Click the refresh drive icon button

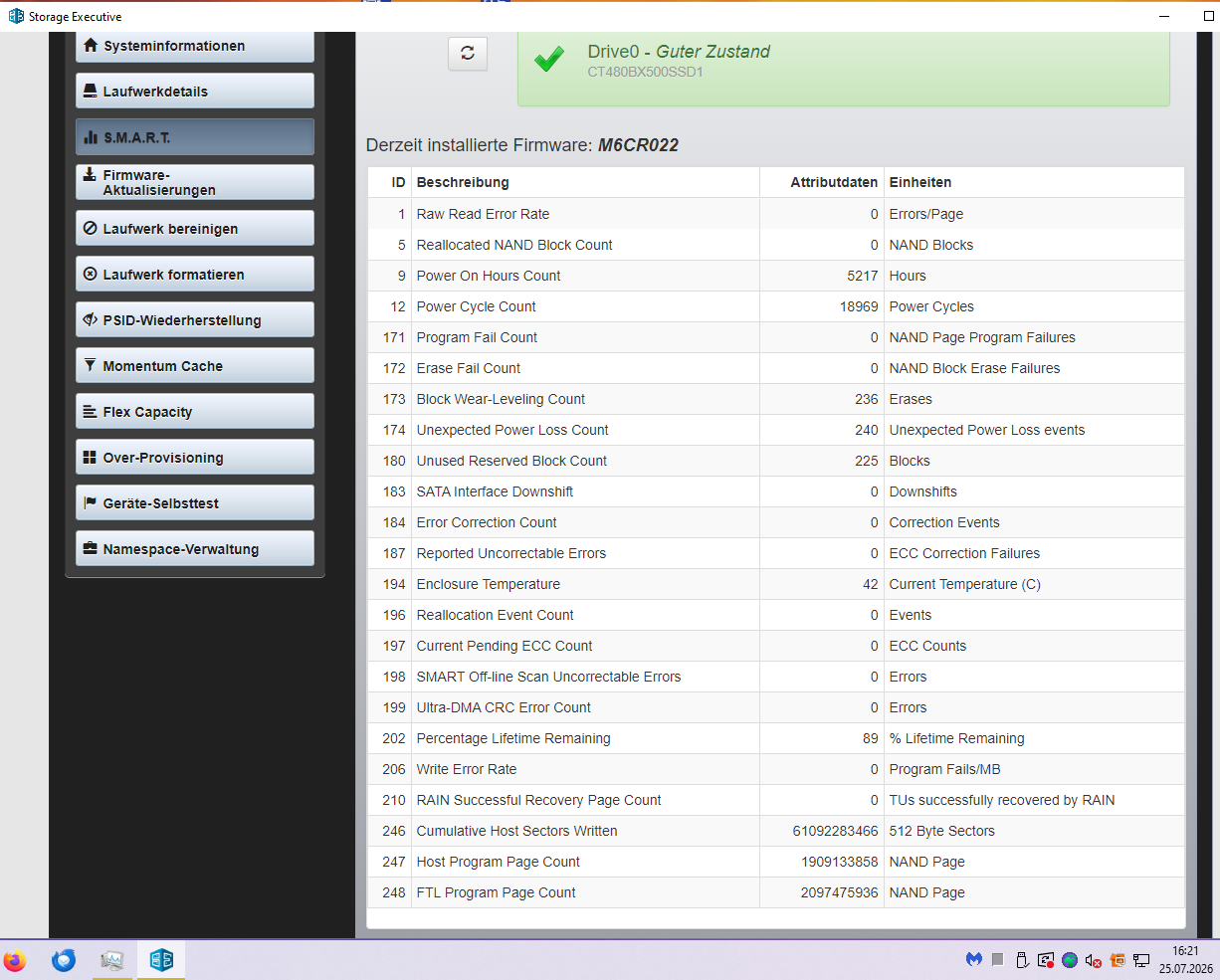[468, 54]
